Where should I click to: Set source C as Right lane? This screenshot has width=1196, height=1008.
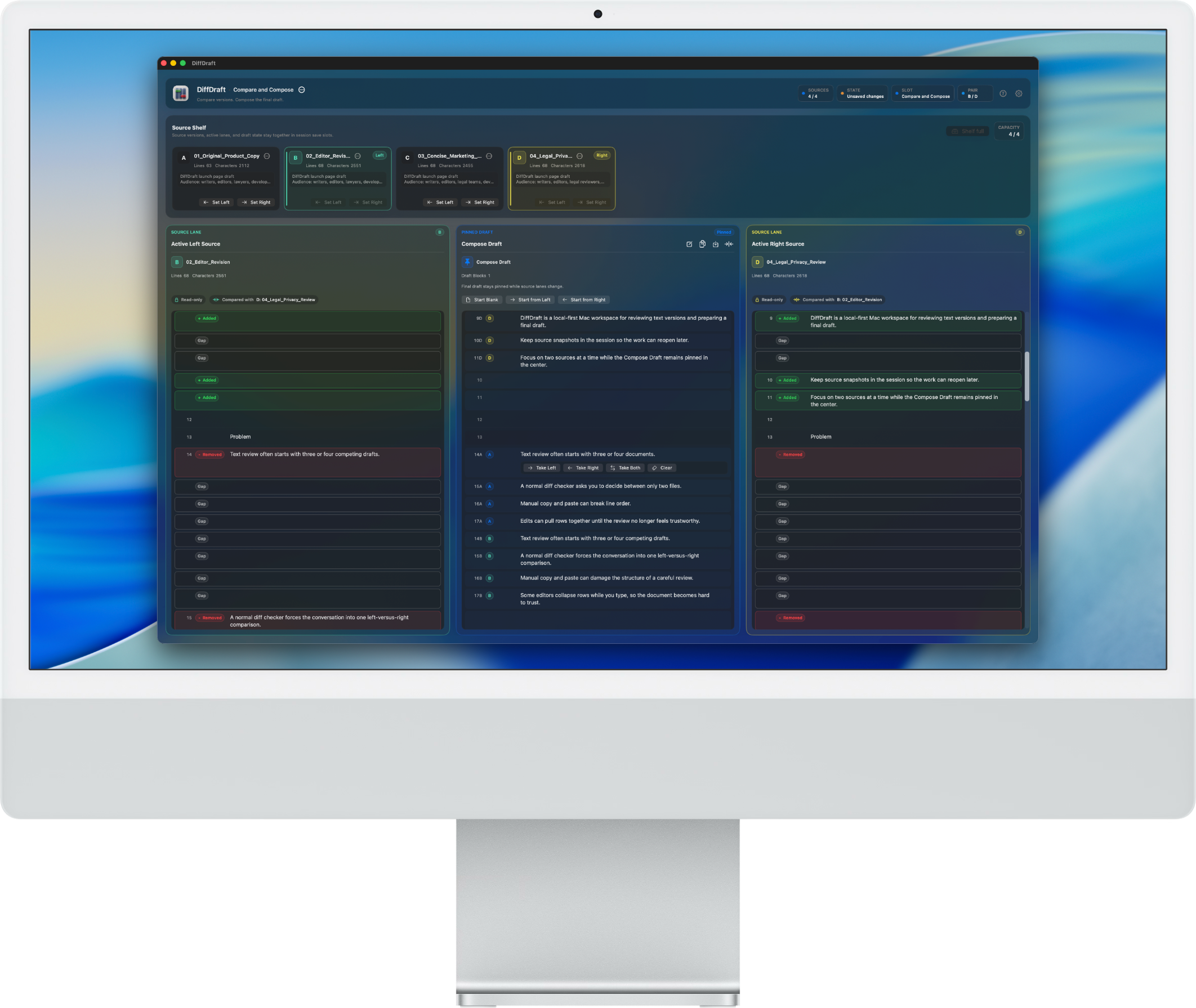pyautogui.click(x=480, y=202)
